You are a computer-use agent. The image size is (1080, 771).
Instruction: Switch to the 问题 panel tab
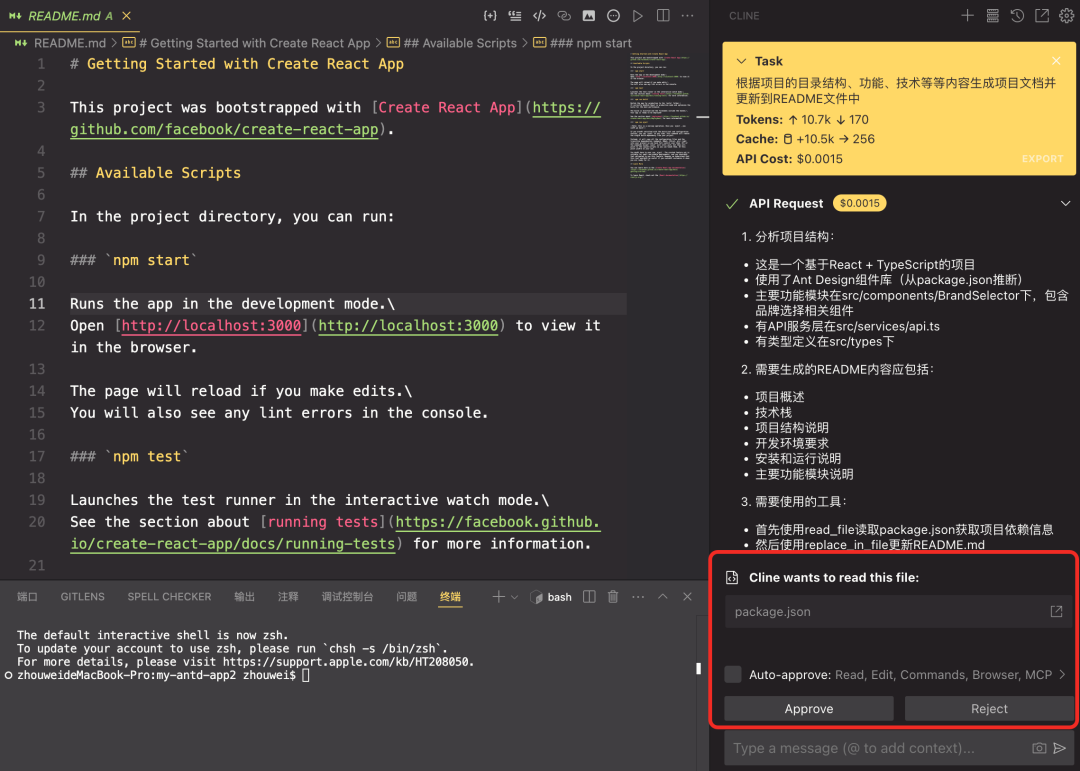click(x=406, y=597)
